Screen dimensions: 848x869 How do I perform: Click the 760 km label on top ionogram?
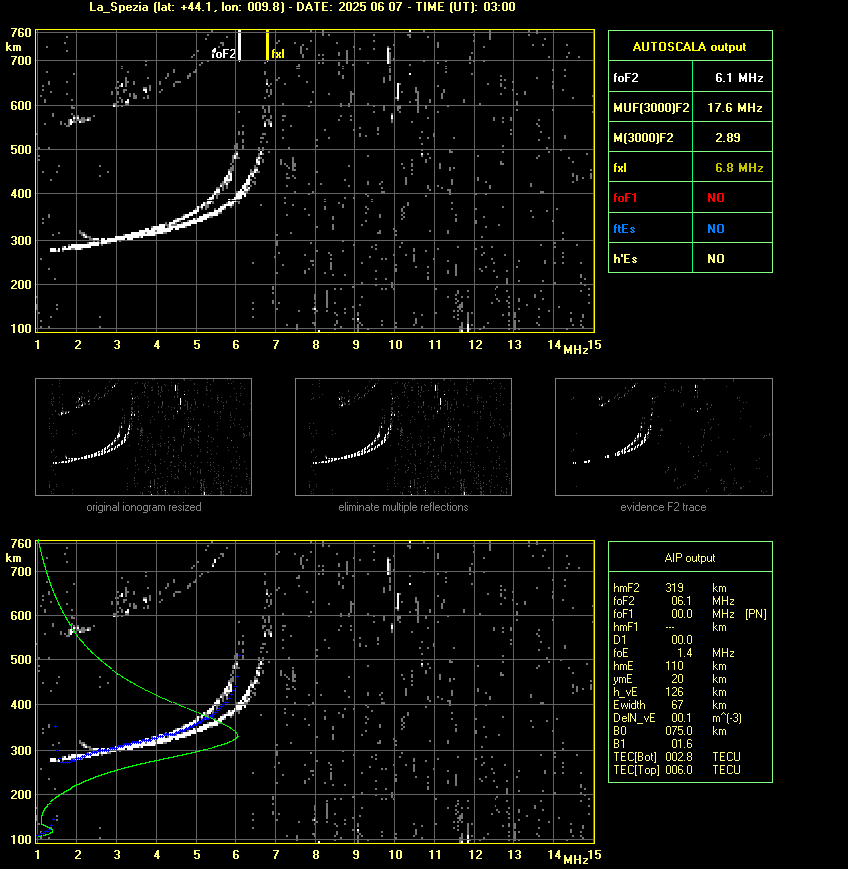[x=21, y=33]
